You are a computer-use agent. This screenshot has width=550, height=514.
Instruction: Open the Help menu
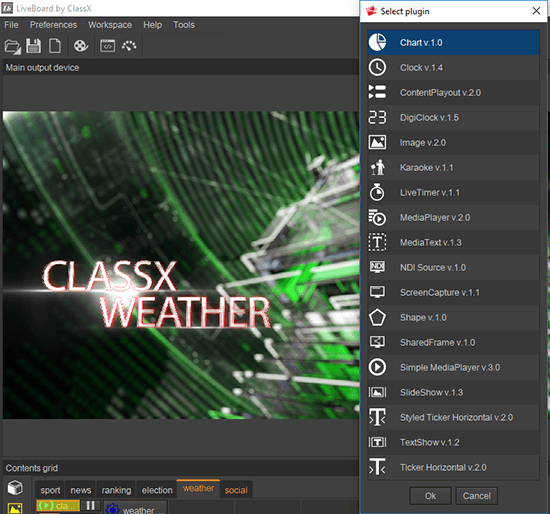(153, 25)
